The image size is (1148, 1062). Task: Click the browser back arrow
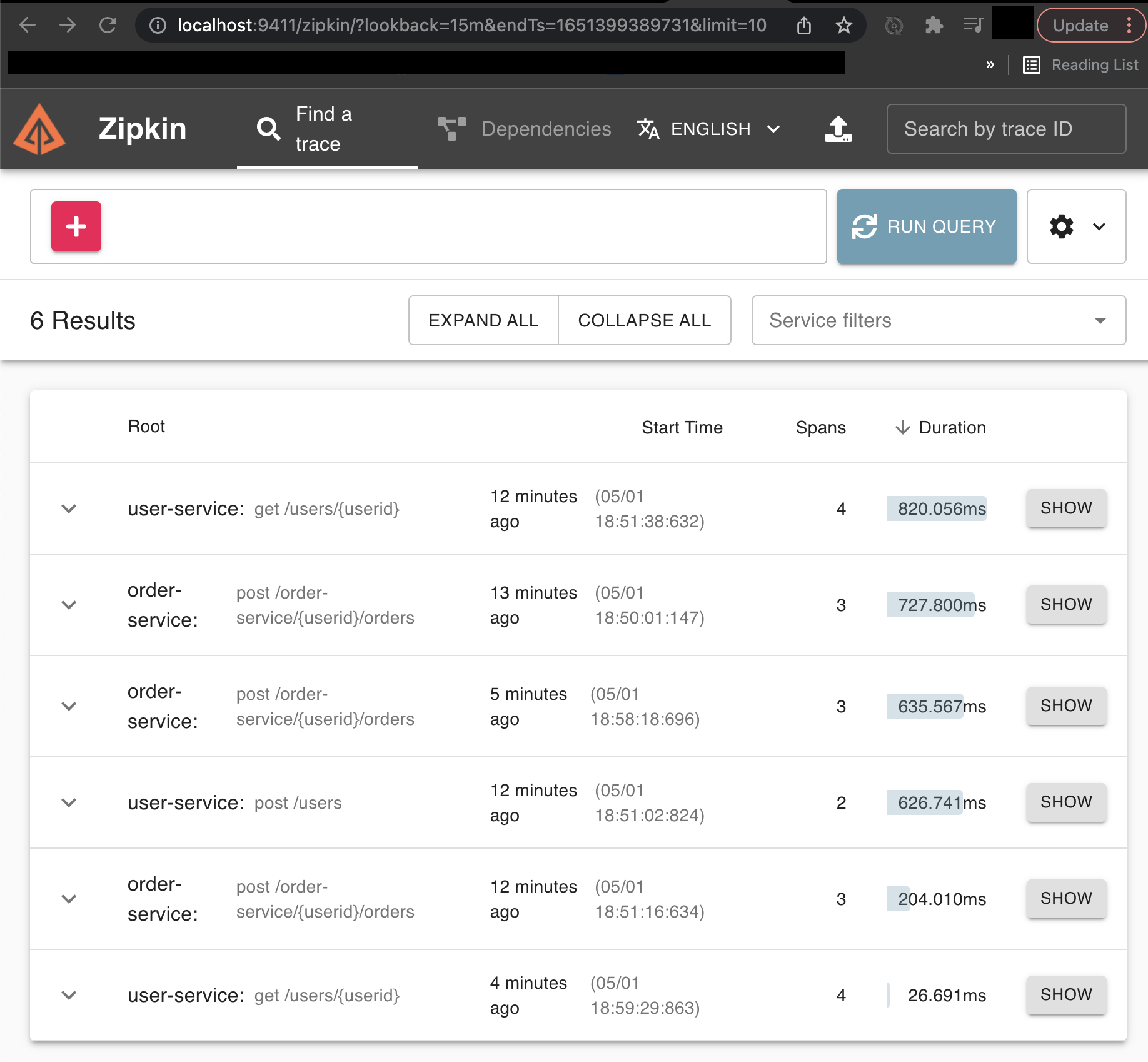point(28,25)
